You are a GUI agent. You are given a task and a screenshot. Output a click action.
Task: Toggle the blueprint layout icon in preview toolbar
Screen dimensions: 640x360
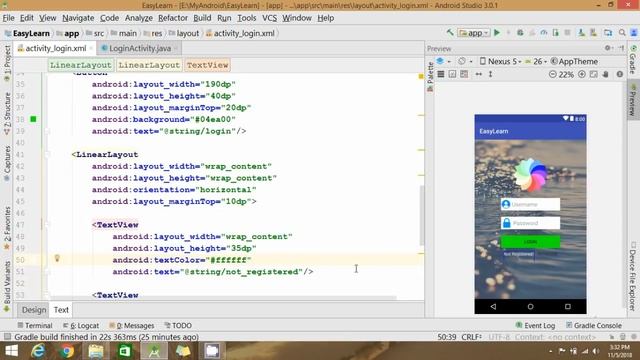tap(464, 74)
